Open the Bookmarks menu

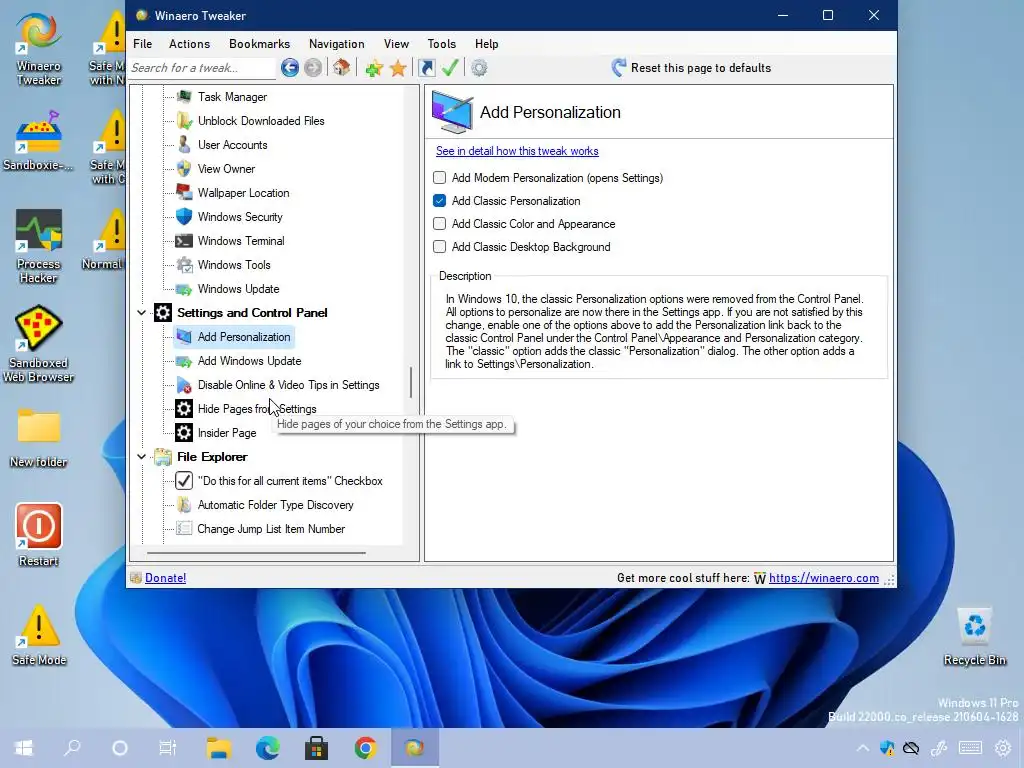coord(259,44)
